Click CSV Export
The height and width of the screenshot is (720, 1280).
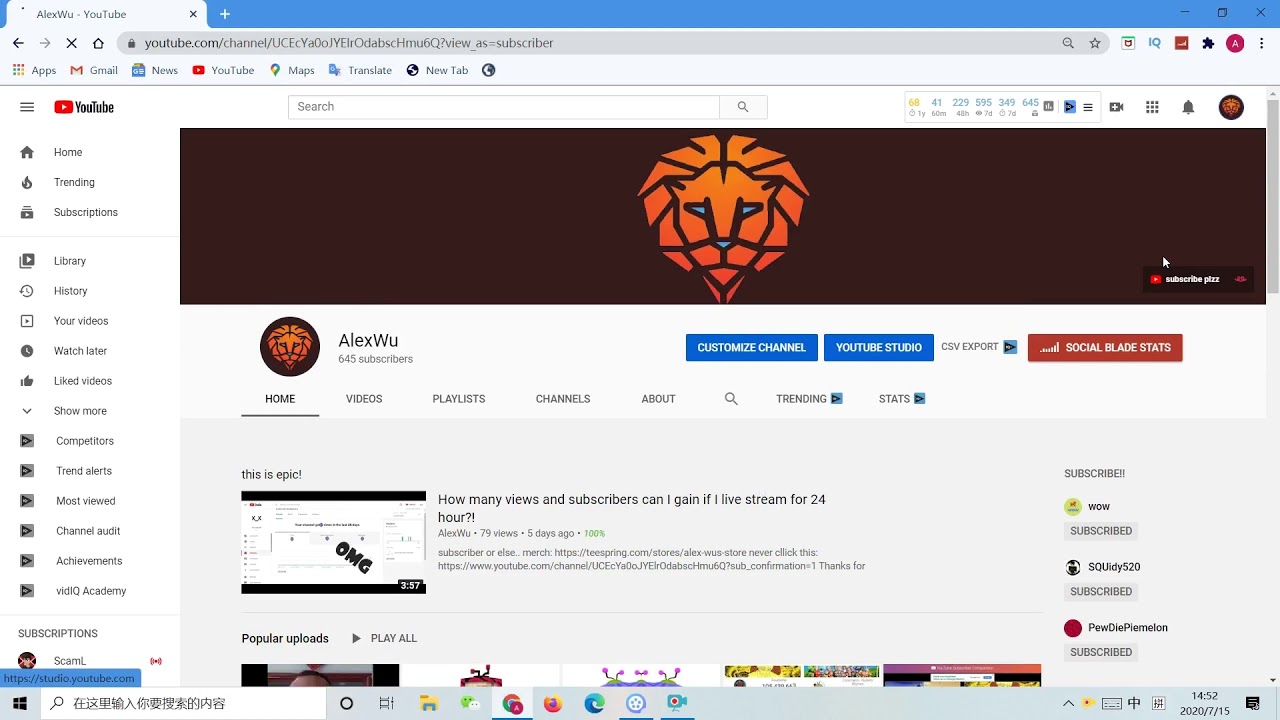coord(978,347)
